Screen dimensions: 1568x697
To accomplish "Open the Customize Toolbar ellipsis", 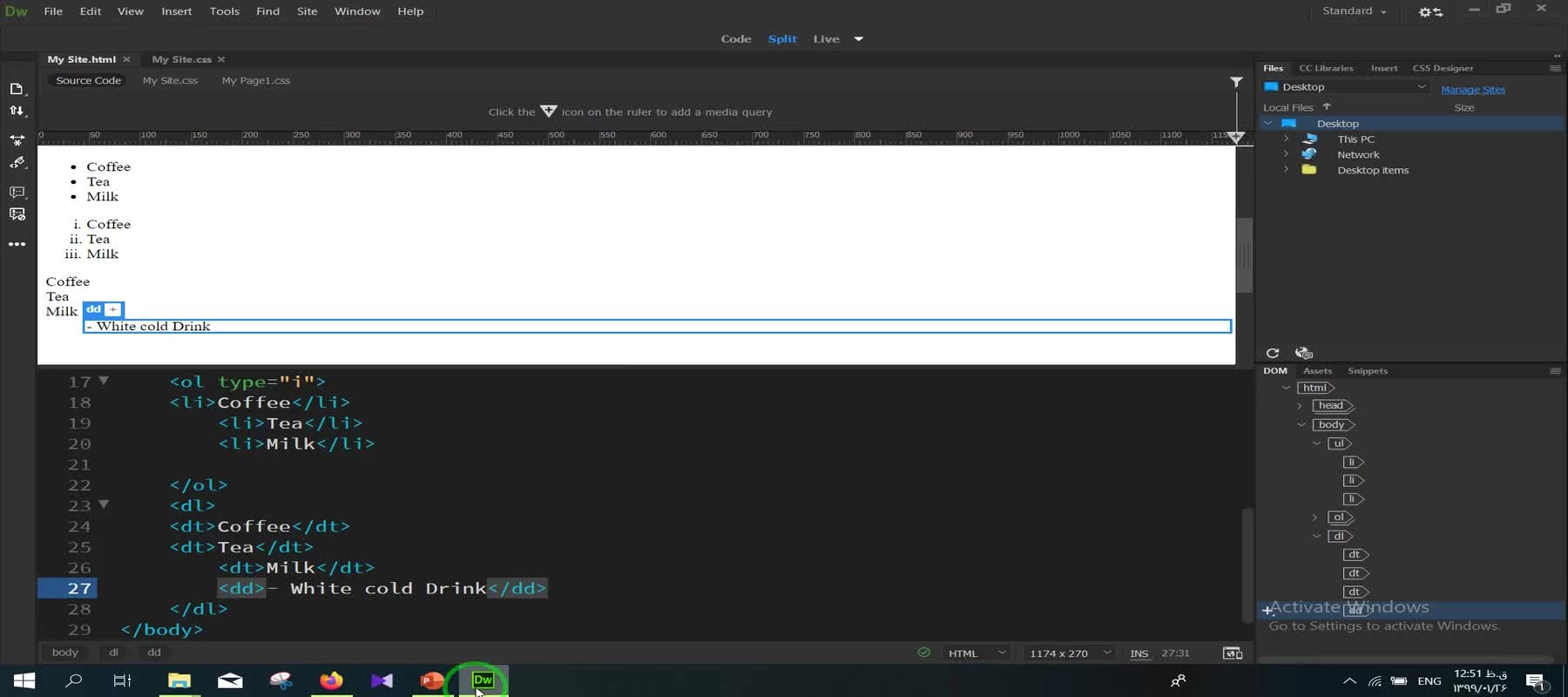I will point(17,244).
